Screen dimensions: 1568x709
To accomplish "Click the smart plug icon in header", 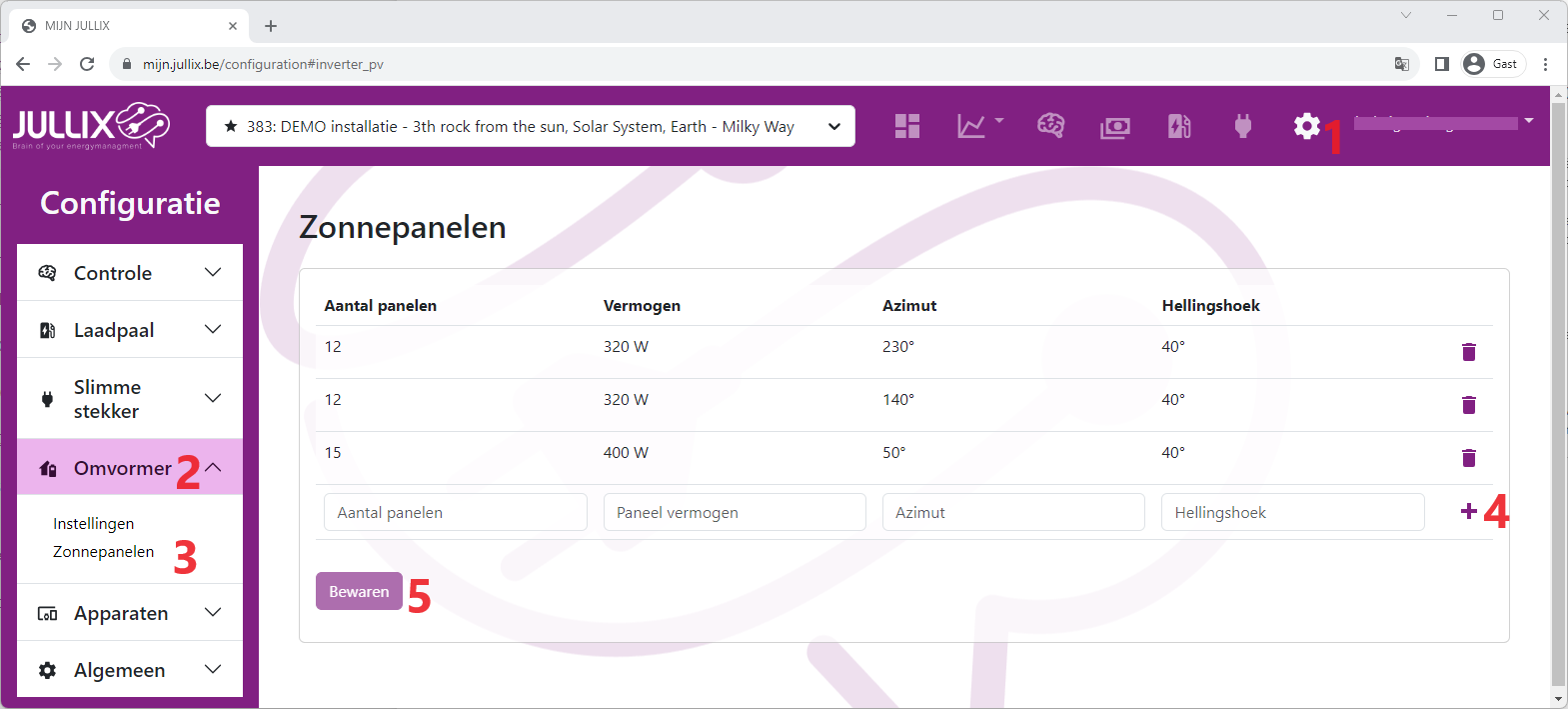I will (1242, 126).
